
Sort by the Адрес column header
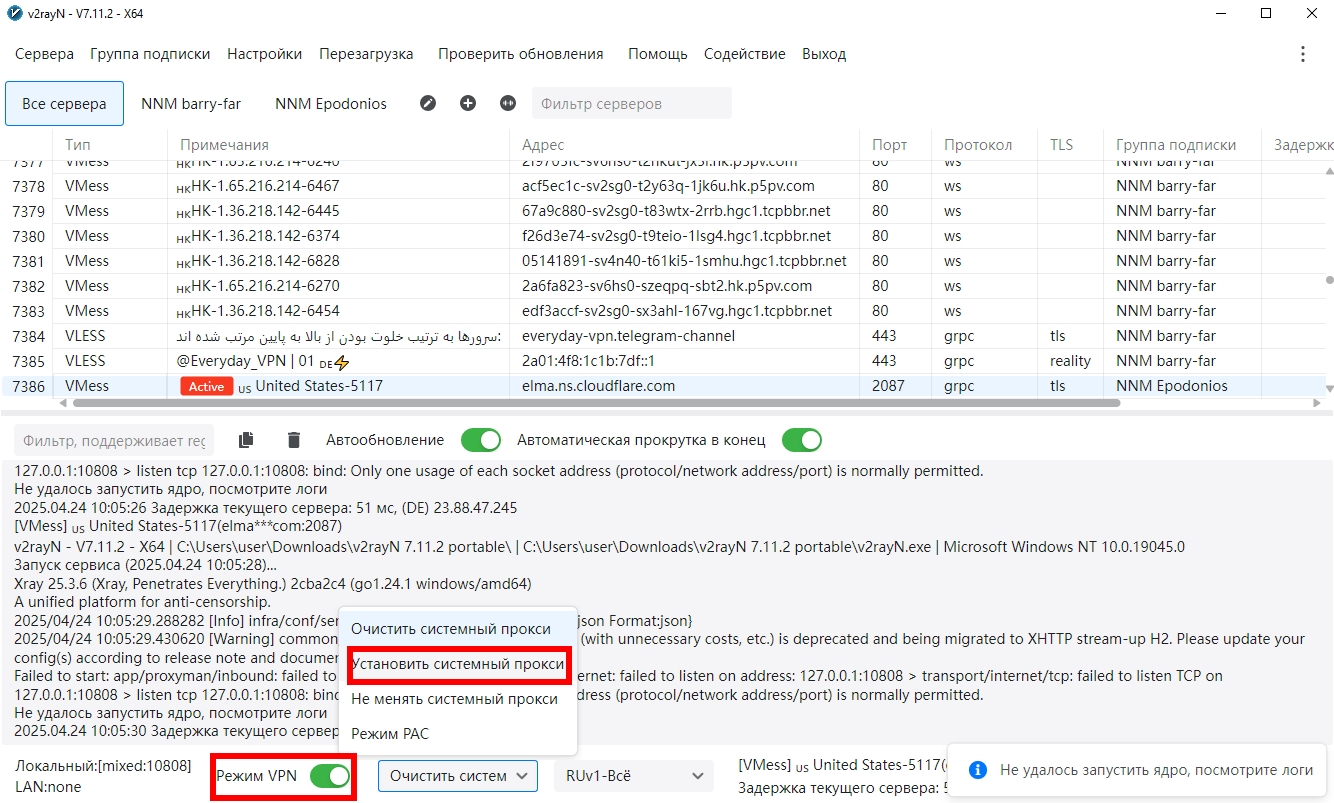click(x=684, y=145)
